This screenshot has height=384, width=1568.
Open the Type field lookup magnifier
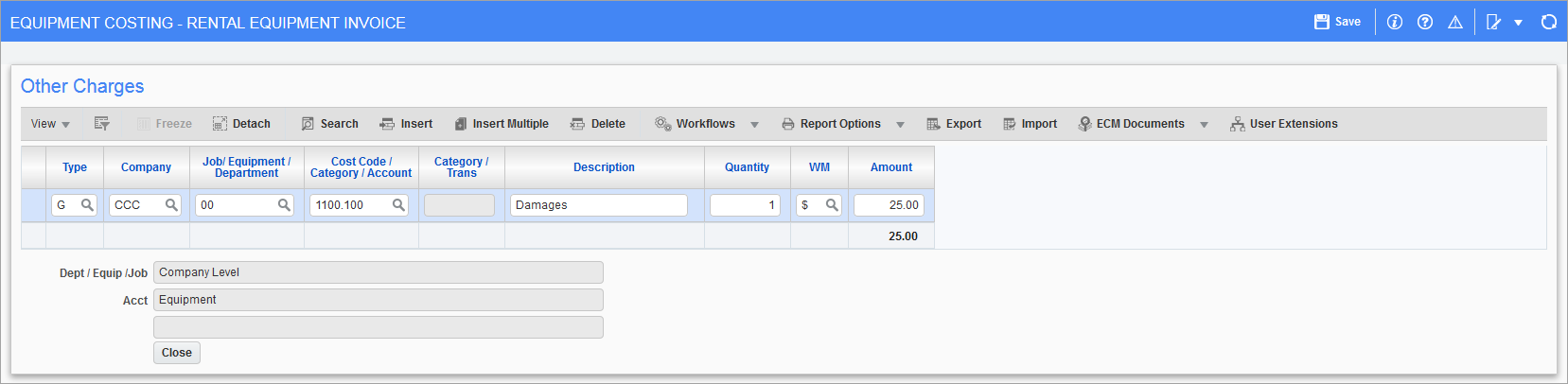pyautogui.click(x=87, y=205)
